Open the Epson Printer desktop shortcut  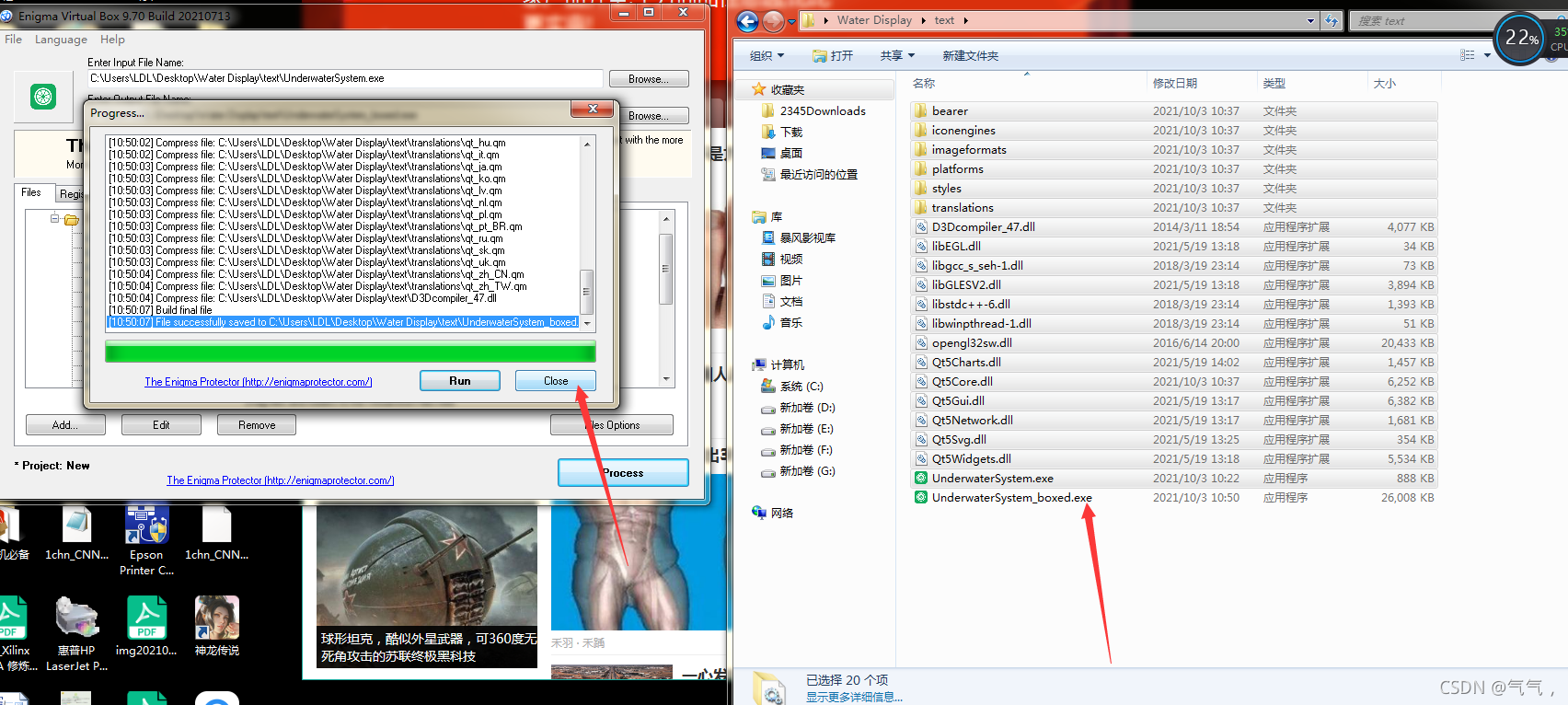pos(146,540)
